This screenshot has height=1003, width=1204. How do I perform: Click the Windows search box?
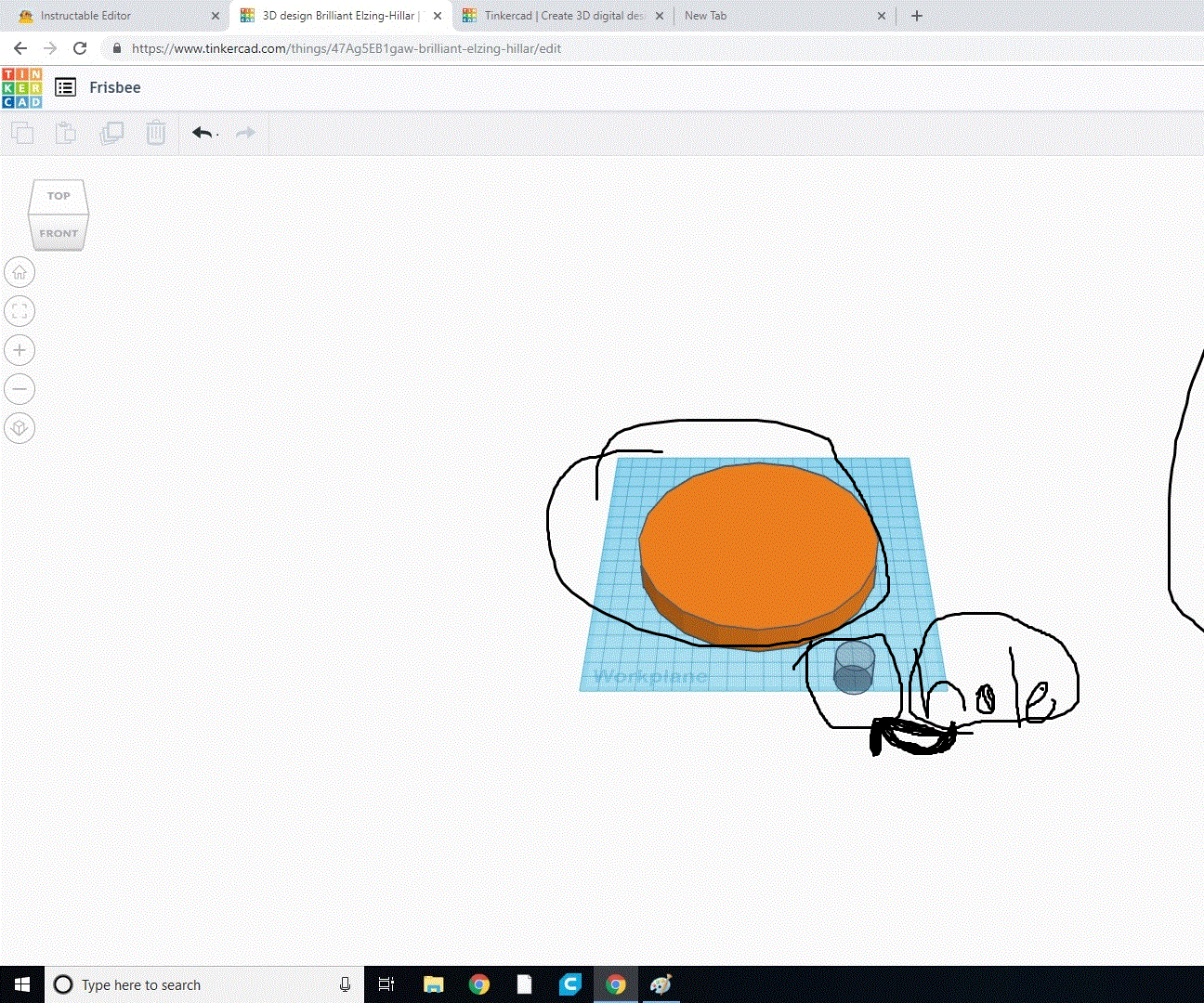(186, 984)
